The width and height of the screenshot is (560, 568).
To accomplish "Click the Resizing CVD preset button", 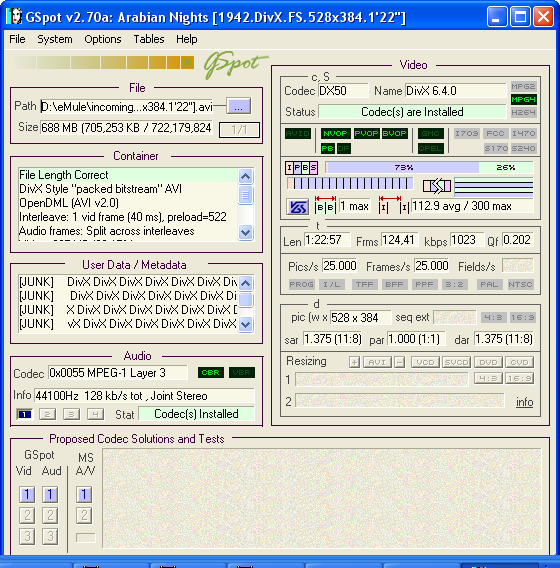I will coord(519,362).
